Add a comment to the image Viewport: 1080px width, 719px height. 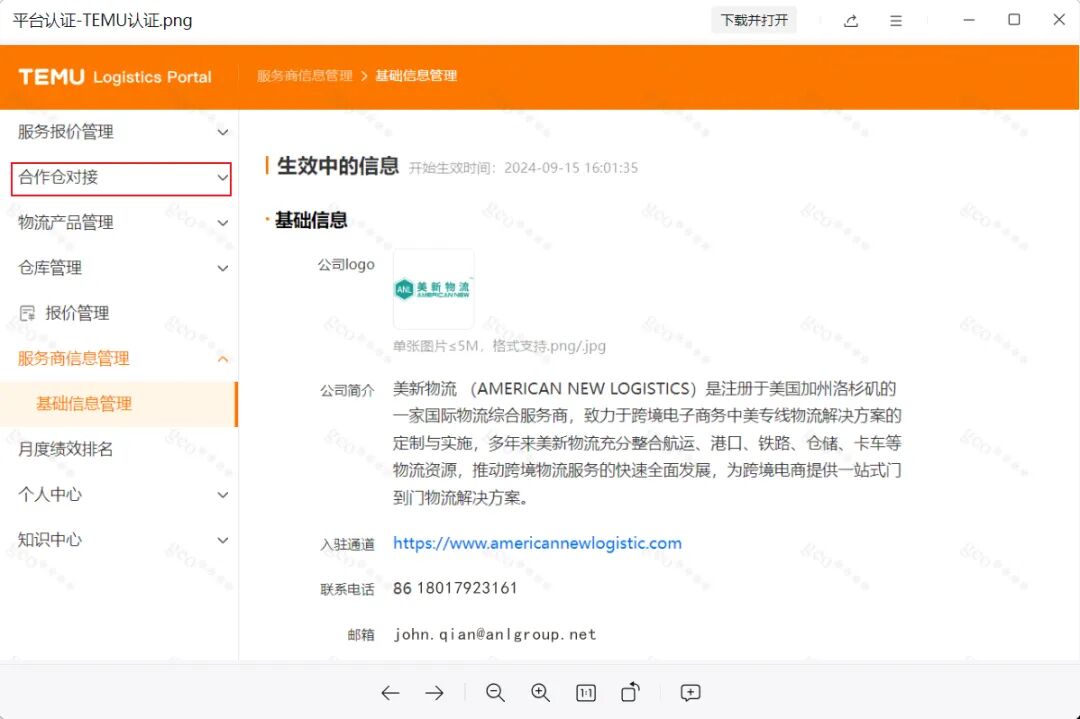pyautogui.click(x=689, y=692)
